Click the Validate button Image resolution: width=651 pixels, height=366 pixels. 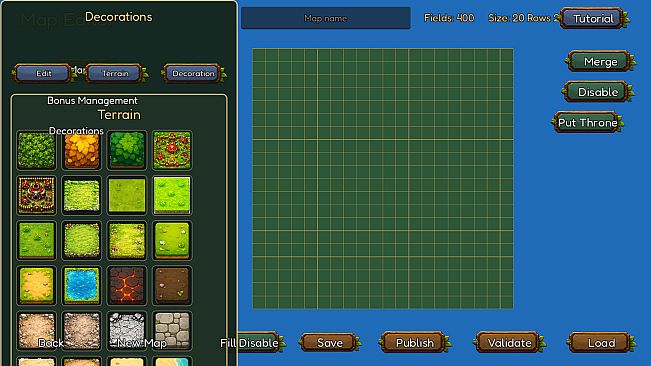(x=509, y=343)
